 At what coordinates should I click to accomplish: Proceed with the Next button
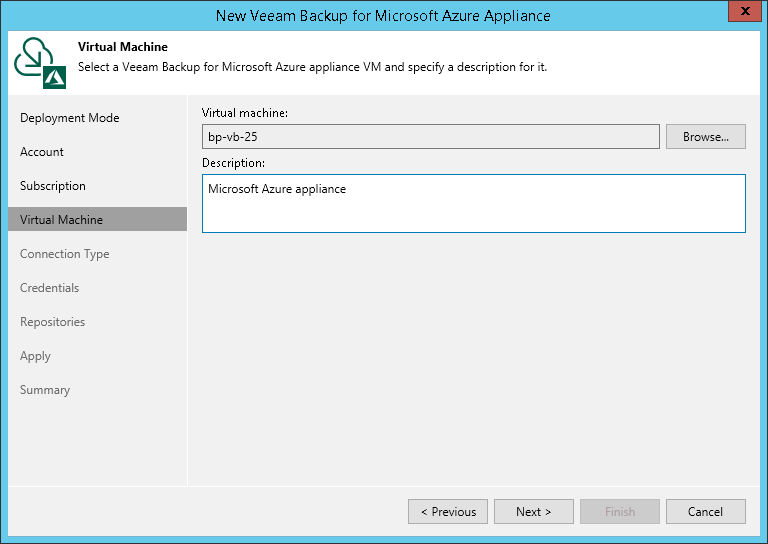(x=533, y=512)
